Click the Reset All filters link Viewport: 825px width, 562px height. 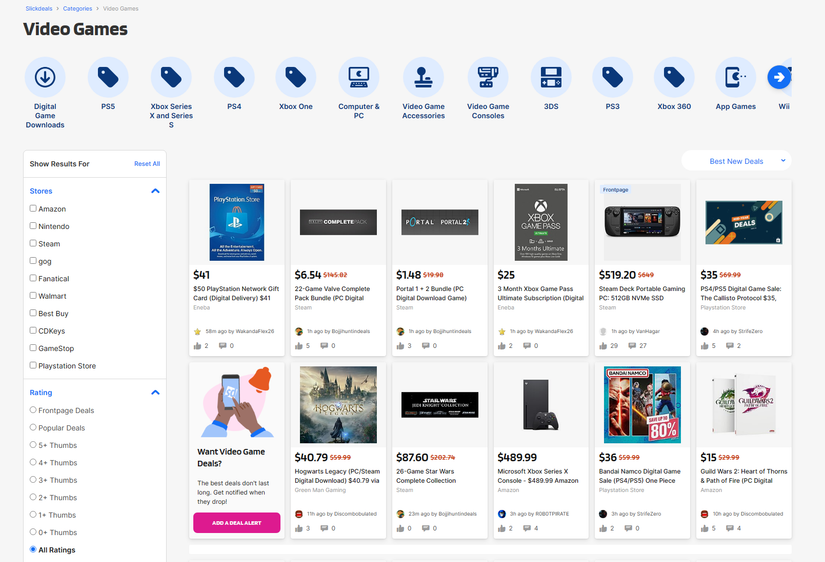point(147,164)
